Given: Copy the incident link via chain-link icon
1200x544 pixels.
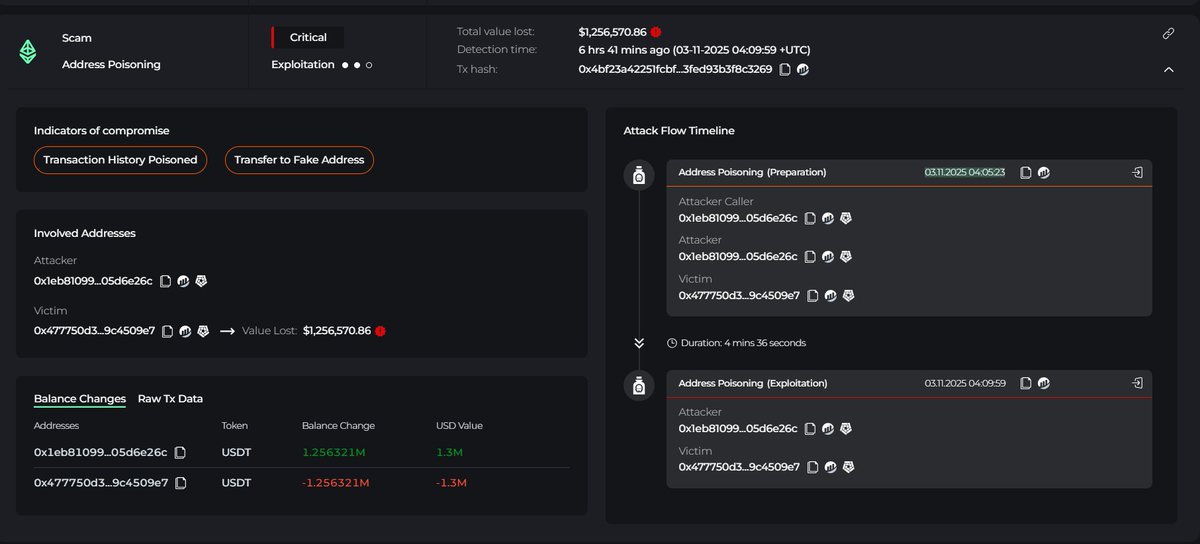Looking at the screenshot, I should 1167,33.
